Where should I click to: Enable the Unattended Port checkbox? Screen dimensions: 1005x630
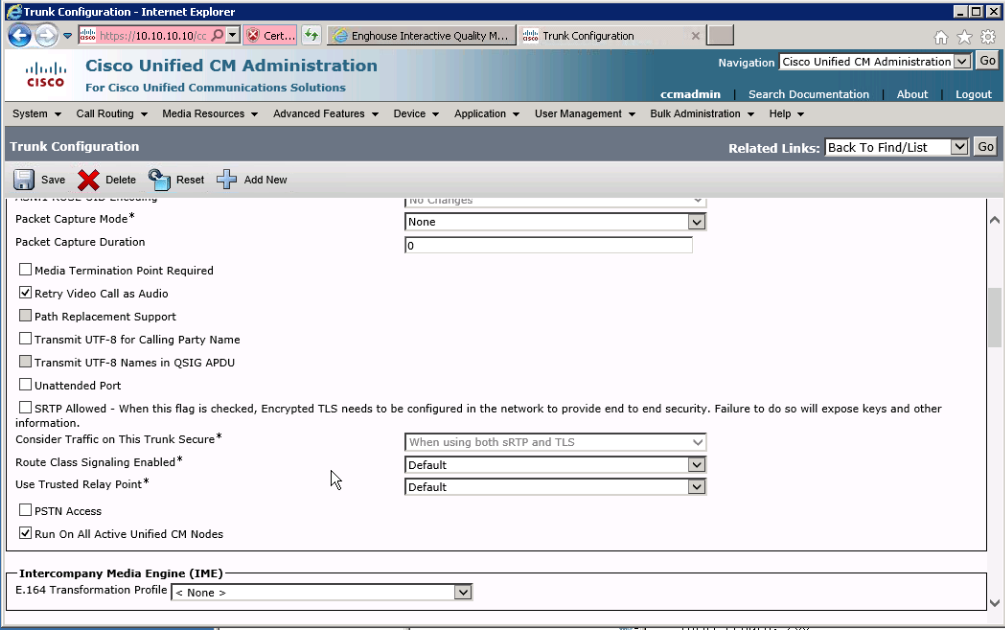25,385
